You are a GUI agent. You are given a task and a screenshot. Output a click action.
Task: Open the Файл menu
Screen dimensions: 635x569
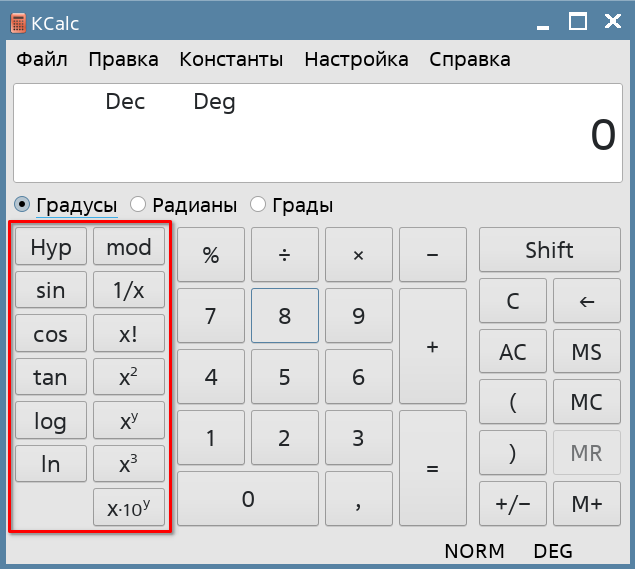tap(42, 59)
